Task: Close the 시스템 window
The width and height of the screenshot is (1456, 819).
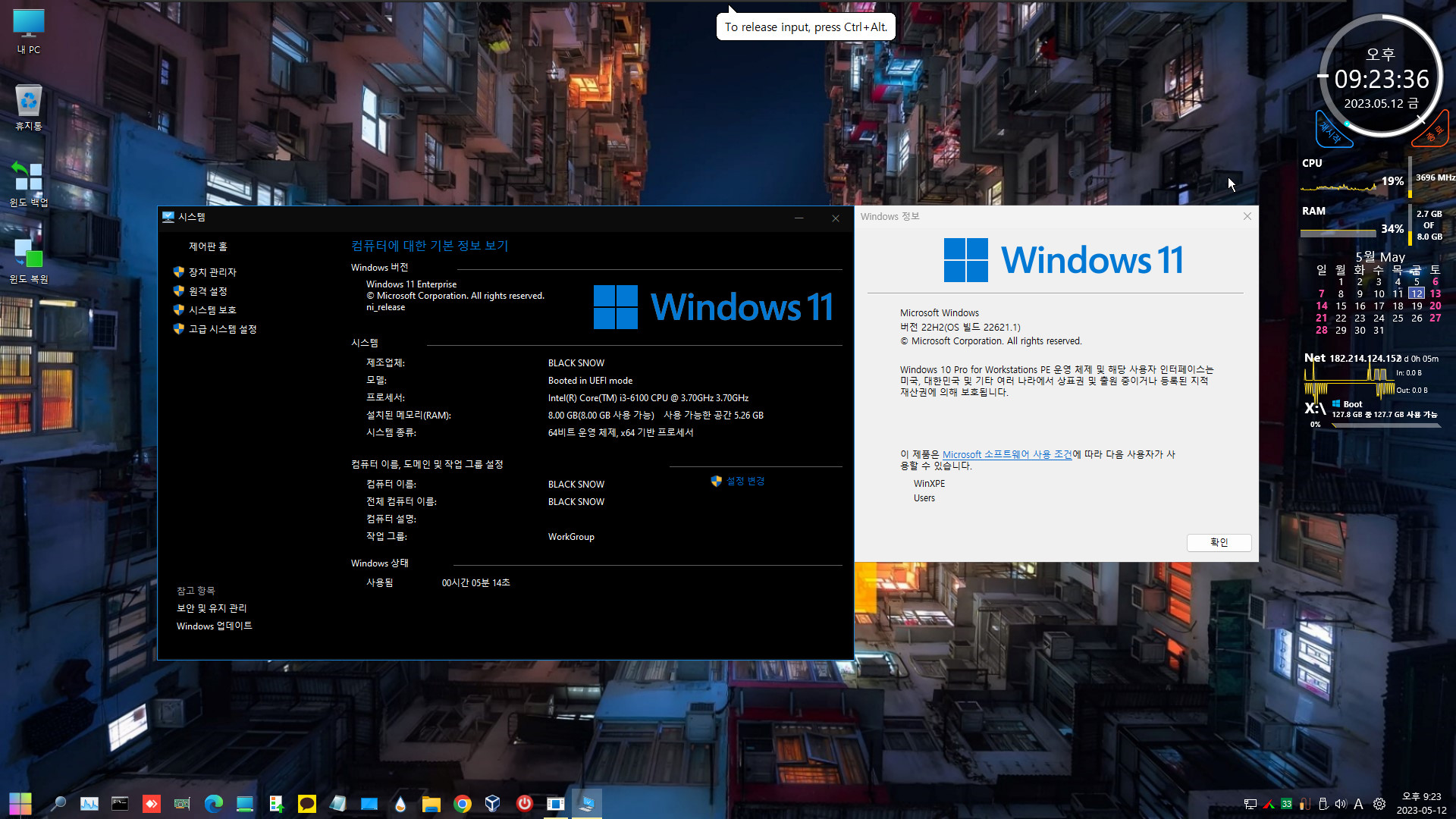Action: click(836, 218)
